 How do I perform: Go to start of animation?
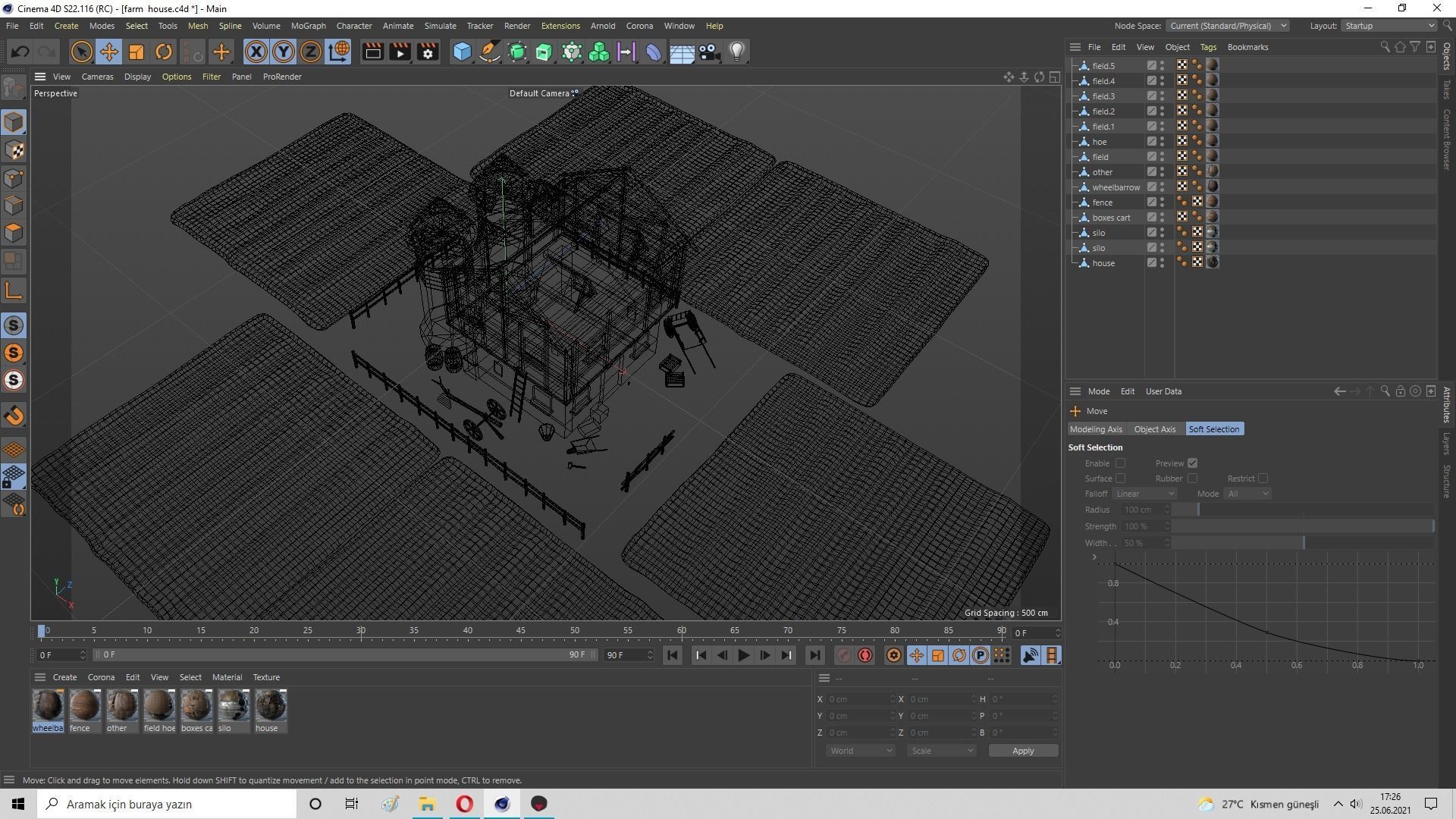coord(673,655)
